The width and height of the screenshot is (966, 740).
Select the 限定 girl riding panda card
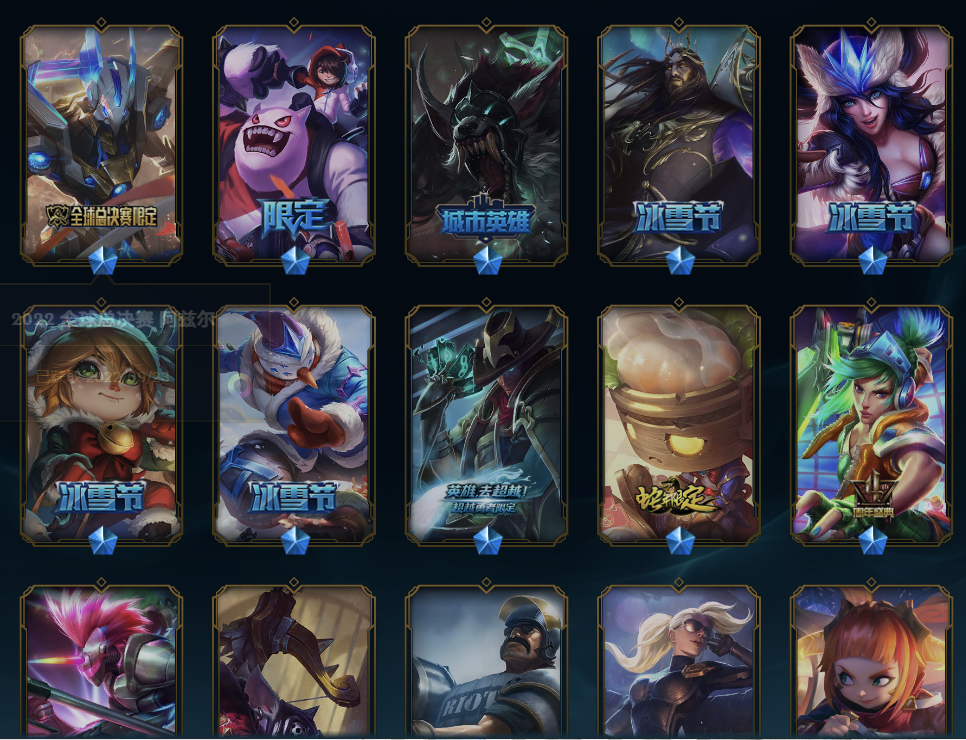294,145
